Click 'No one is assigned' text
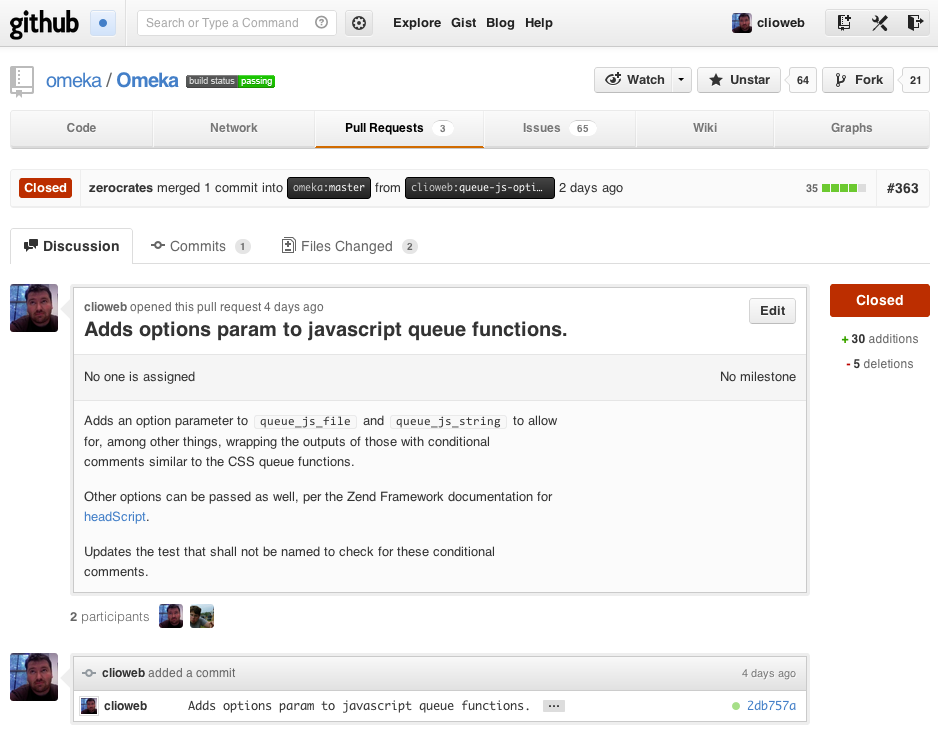Image resolution: width=938 pixels, height=736 pixels. [139, 377]
